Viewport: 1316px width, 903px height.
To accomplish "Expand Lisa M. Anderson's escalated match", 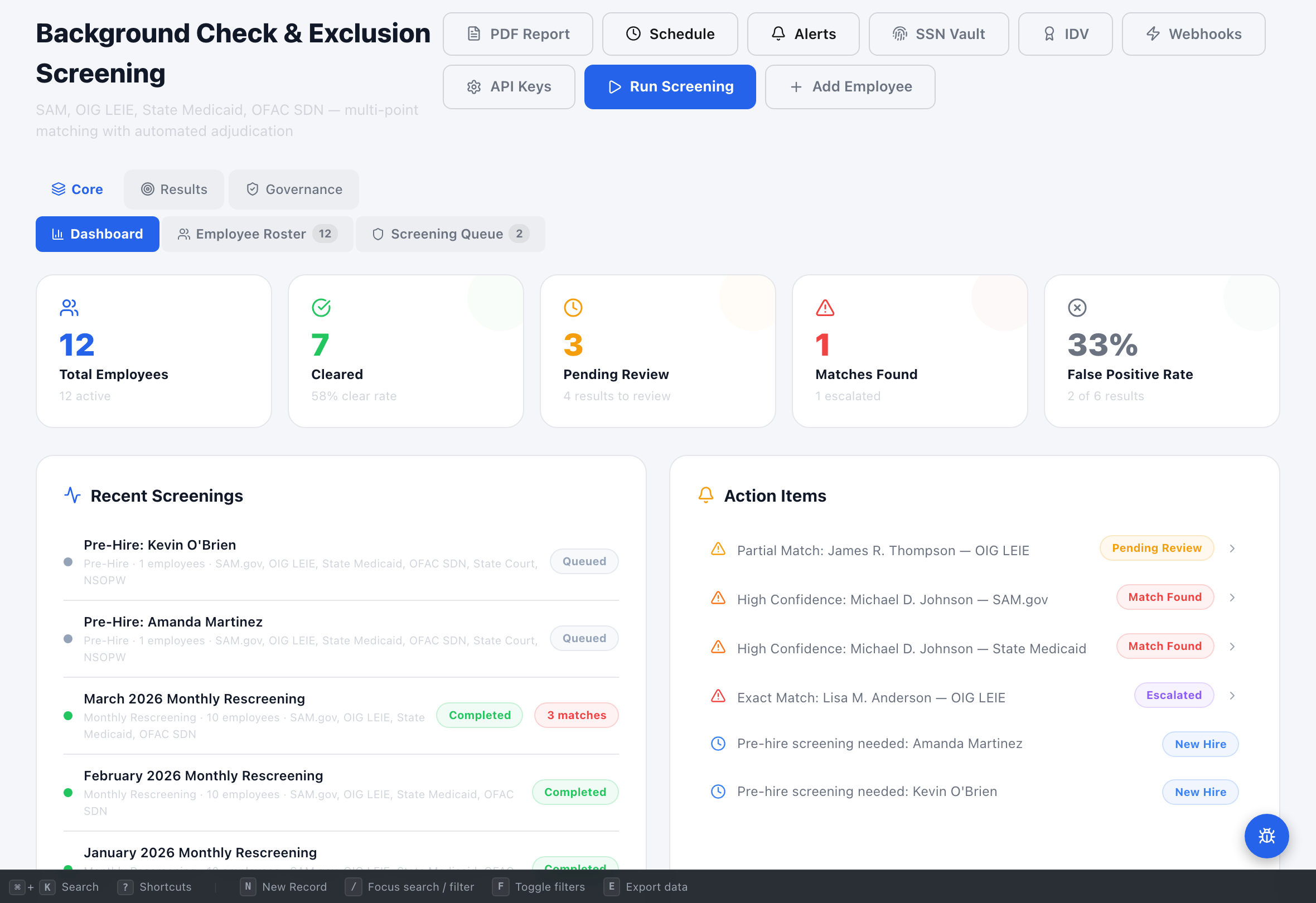I will click(x=1233, y=696).
